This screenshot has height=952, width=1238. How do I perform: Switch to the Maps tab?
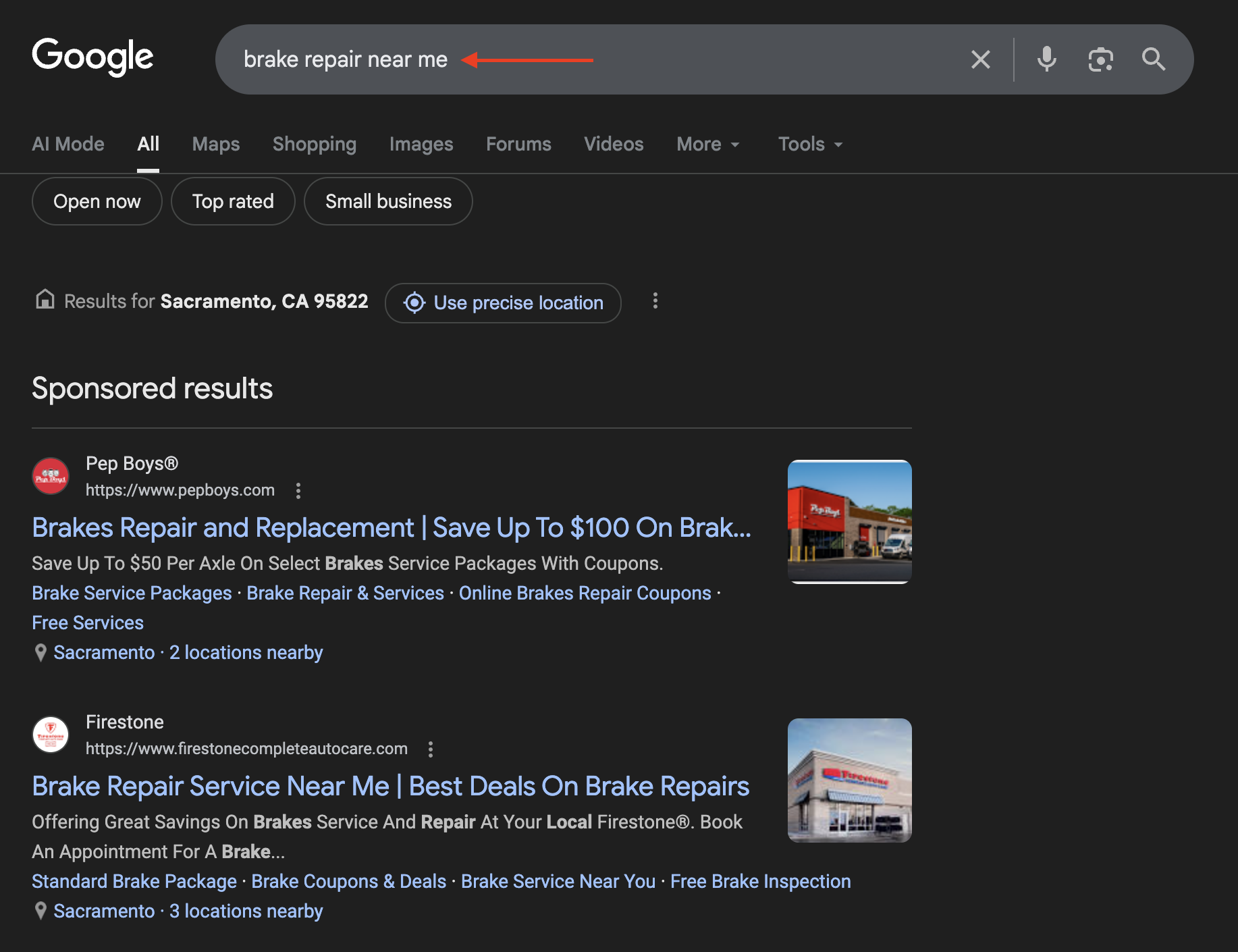point(215,144)
